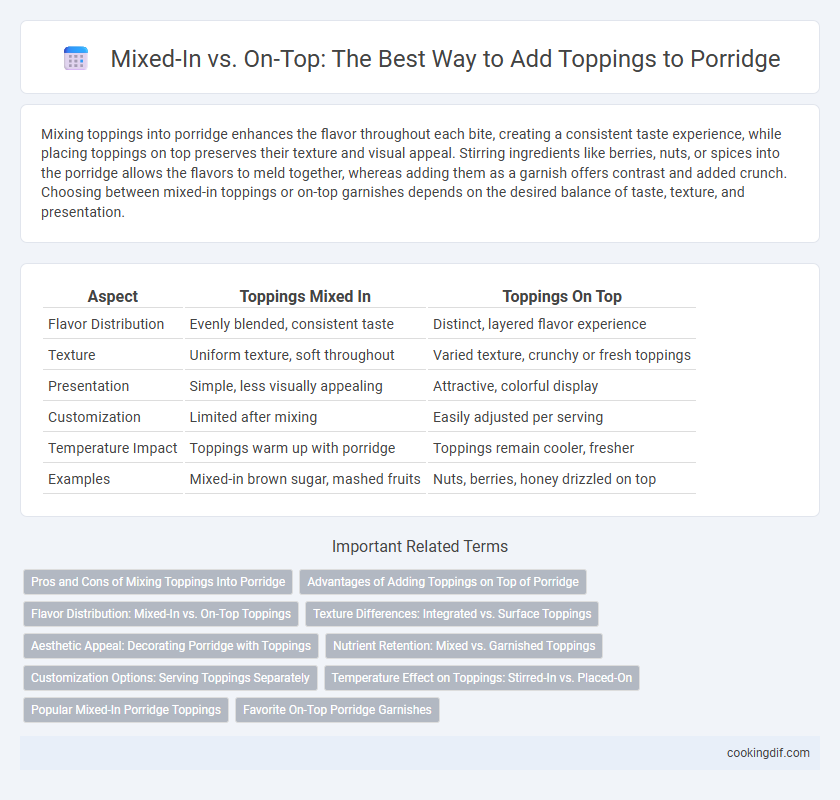
Task: Click the 'Toppings On Top' column header
Action: (562, 296)
